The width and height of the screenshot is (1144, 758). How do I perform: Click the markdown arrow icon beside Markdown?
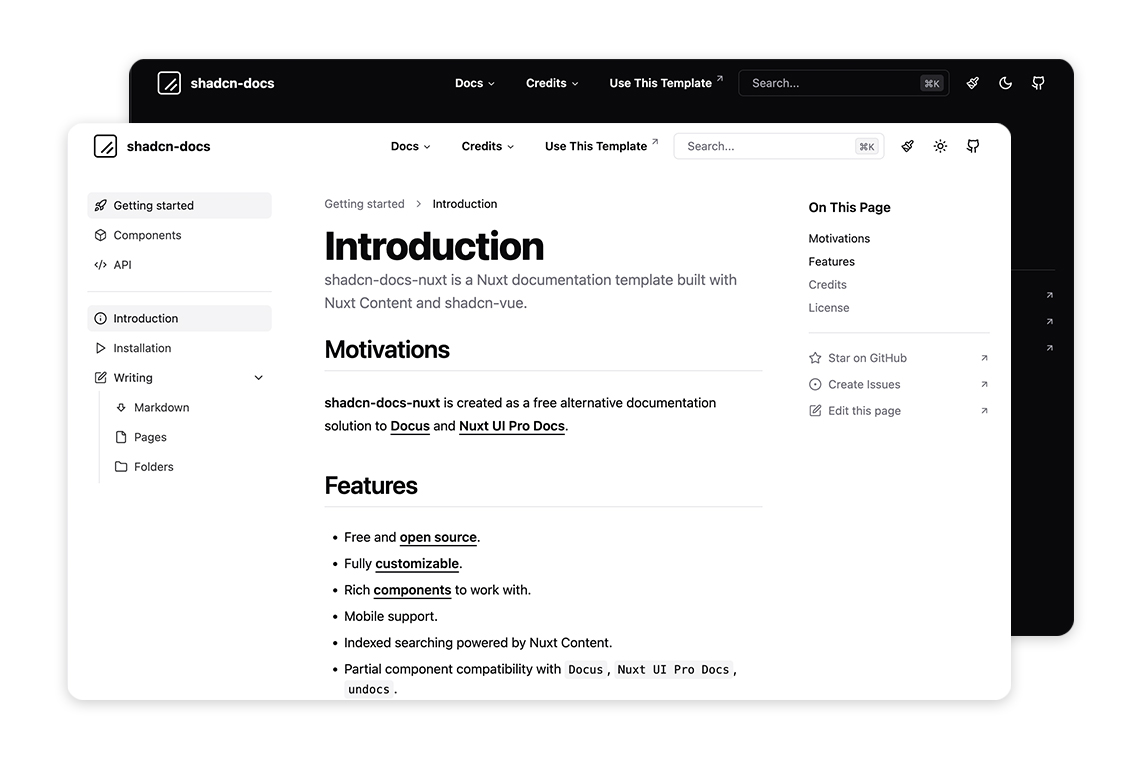click(x=121, y=407)
